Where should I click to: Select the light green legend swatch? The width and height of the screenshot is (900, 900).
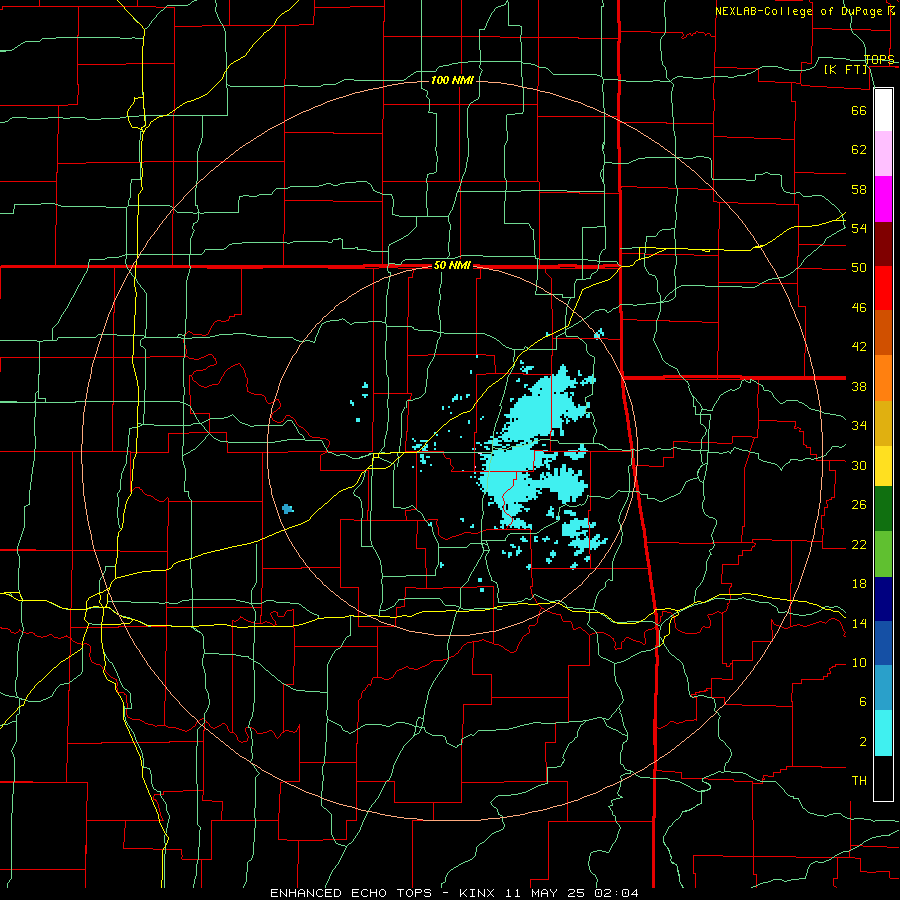pos(883,554)
